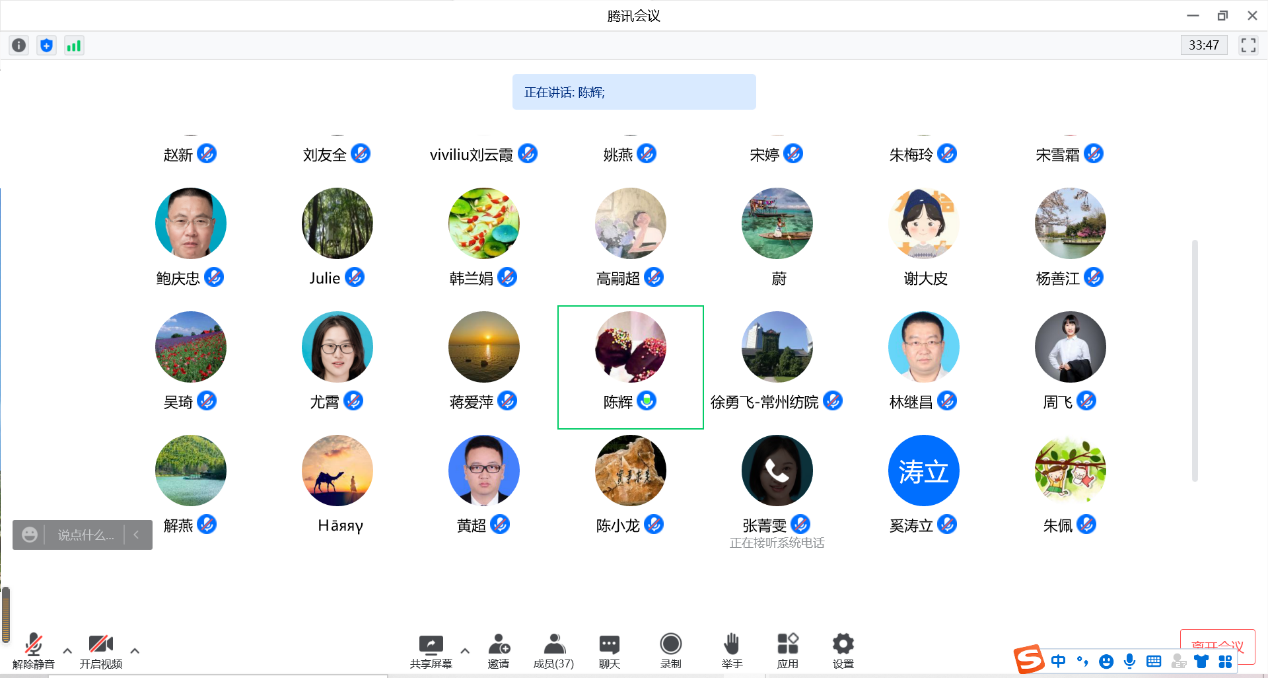Click the muted mic icon beside Julie

pyautogui.click(x=355, y=277)
